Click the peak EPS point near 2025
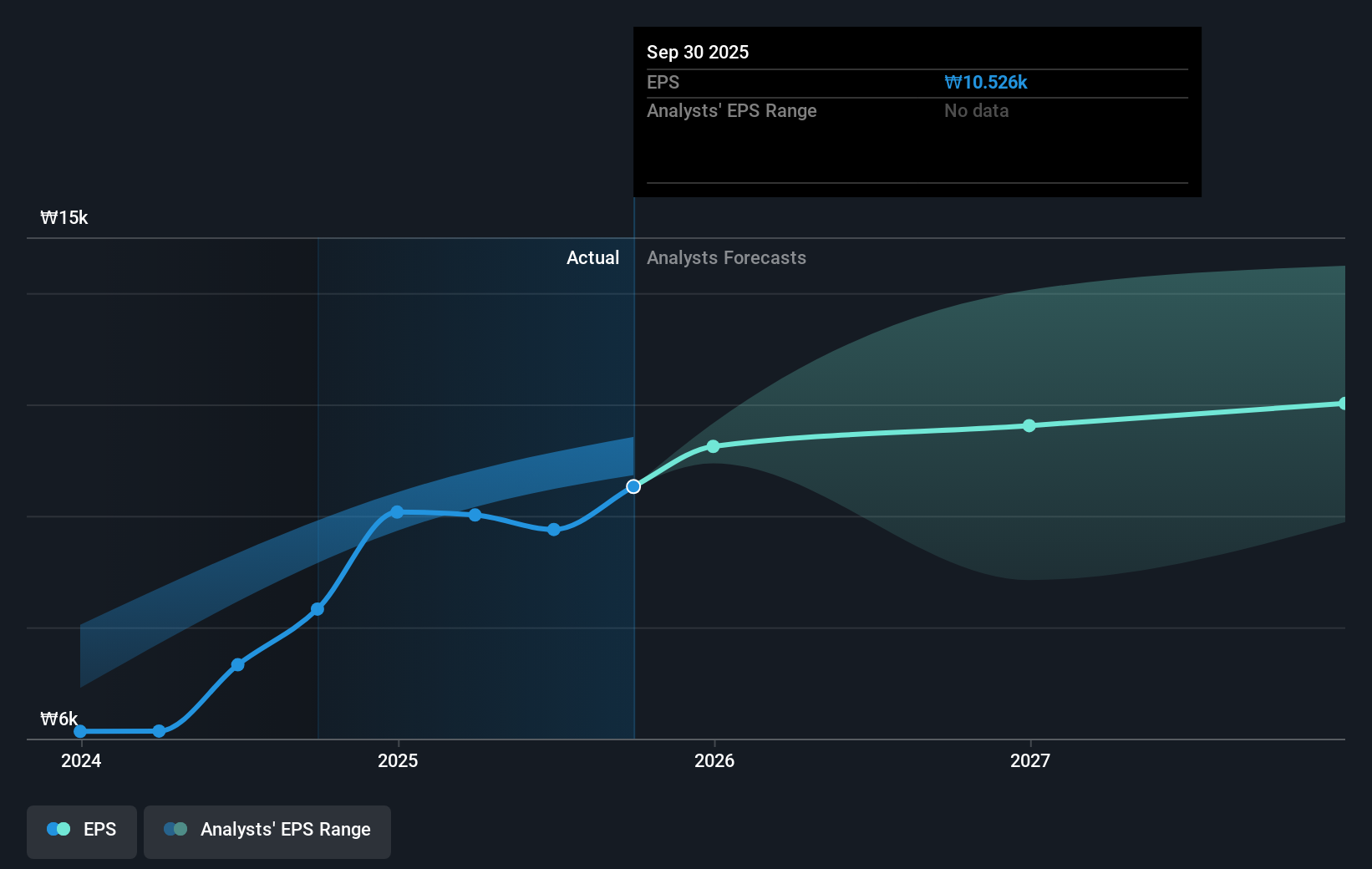Viewport: 1372px width, 869px height. point(396,511)
